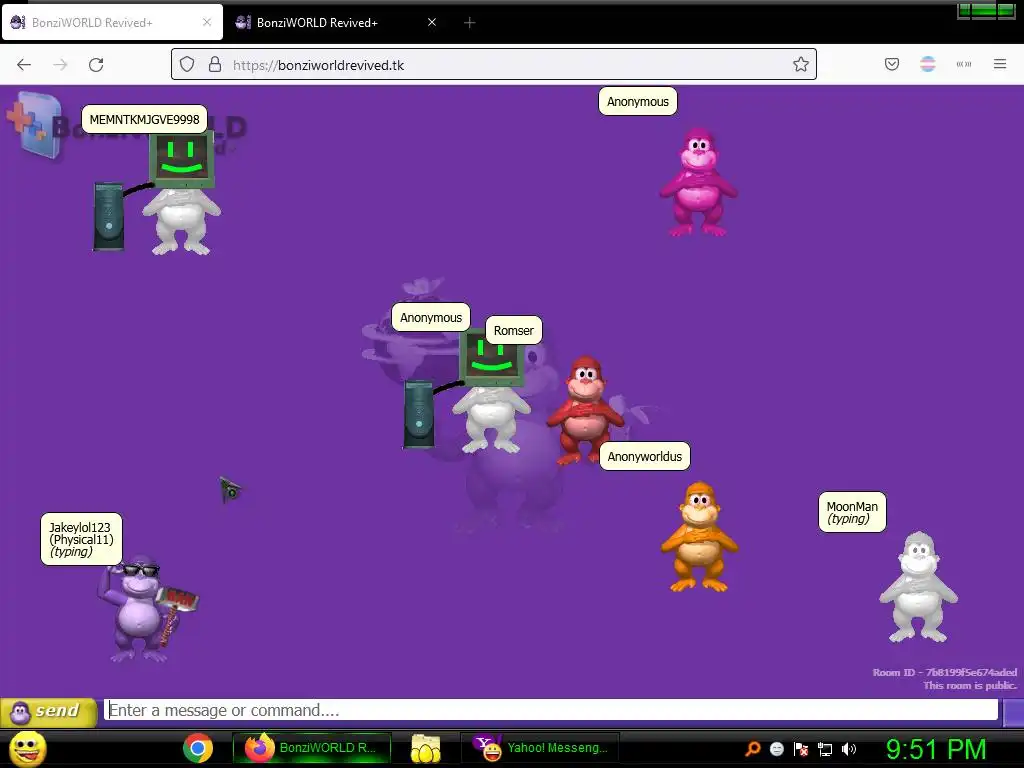Switch to the second BonziWORLD Revived+ tab

coord(336,23)
